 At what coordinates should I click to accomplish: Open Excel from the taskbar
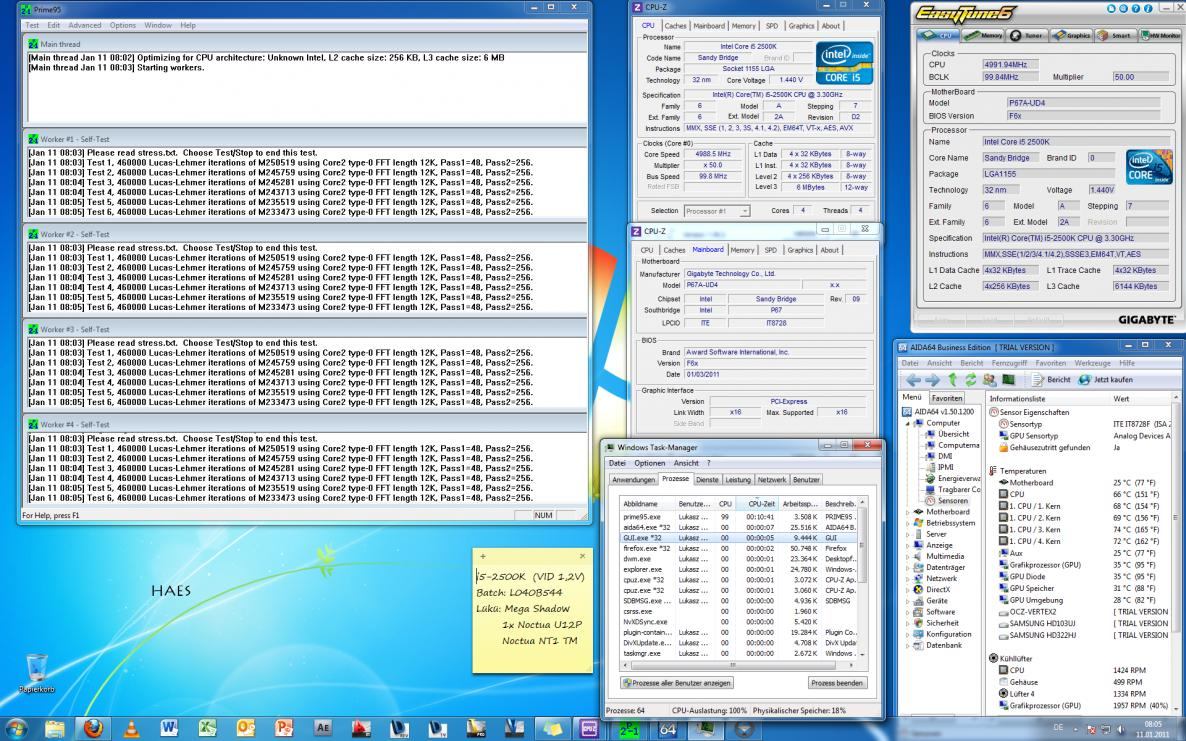(x=207, y=728)
